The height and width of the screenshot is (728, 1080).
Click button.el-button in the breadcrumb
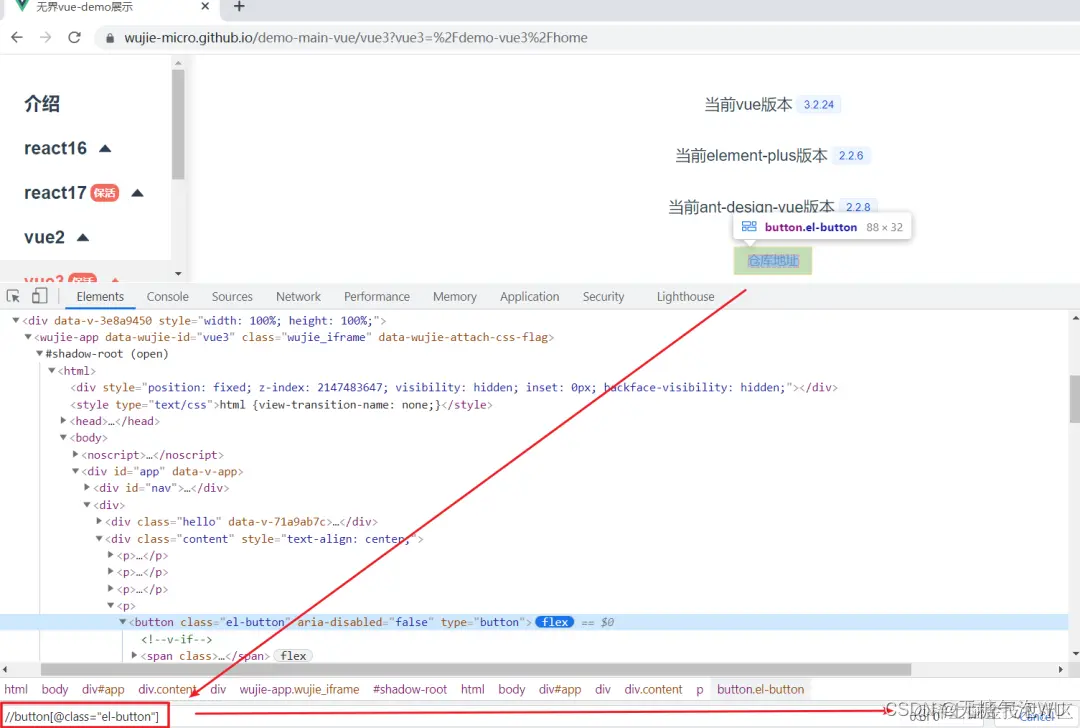coord(760,689)
